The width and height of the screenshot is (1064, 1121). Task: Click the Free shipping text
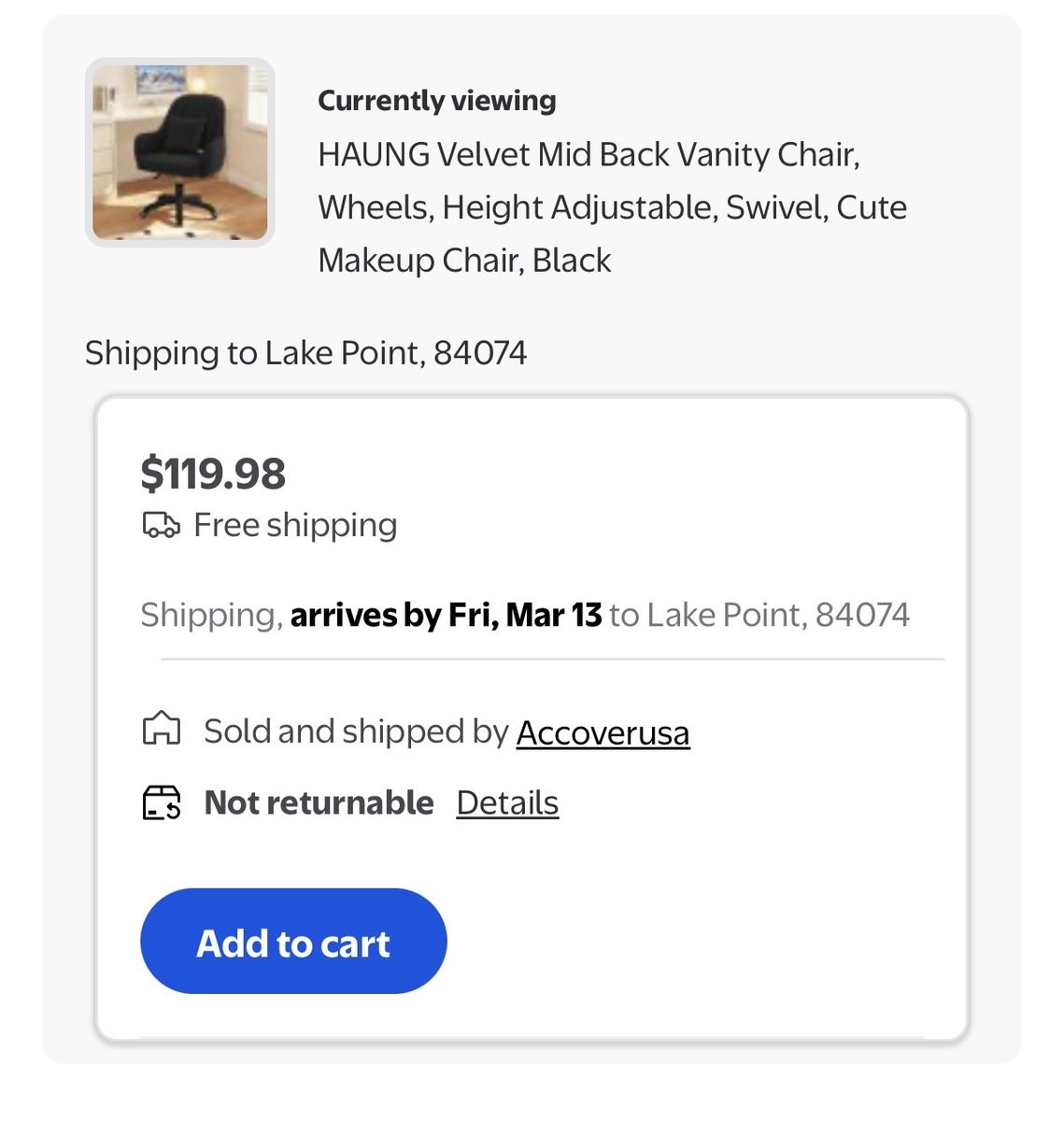coord(295,525)
